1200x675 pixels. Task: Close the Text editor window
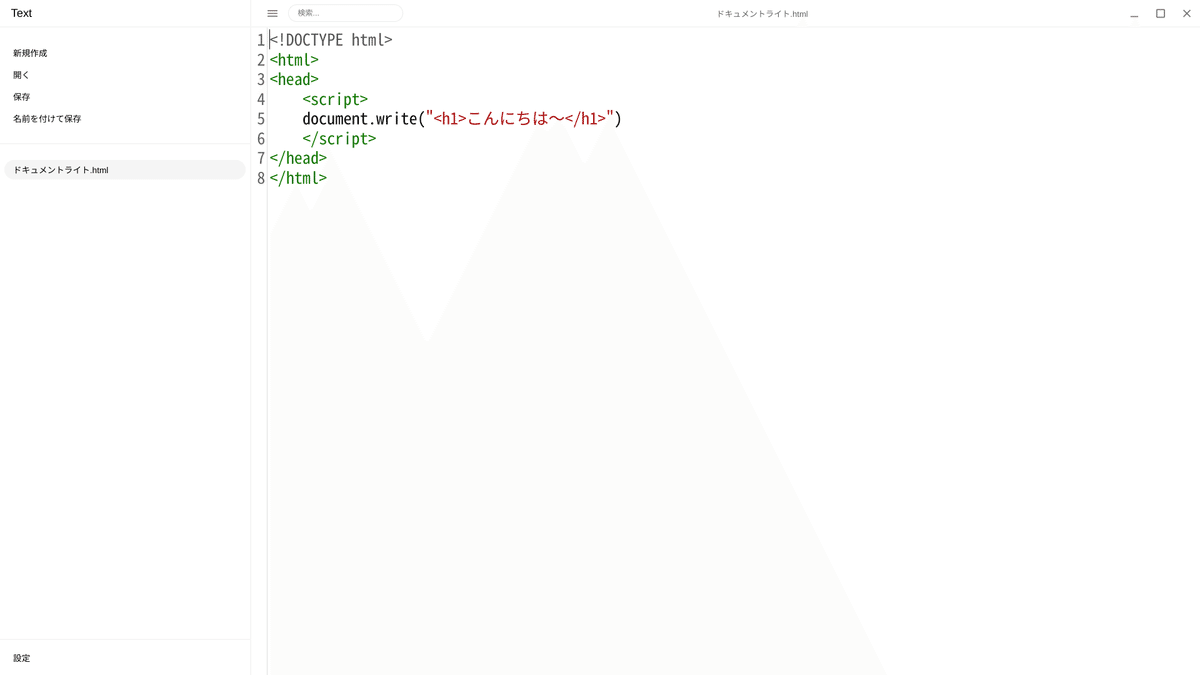[x=1187, y=14]
